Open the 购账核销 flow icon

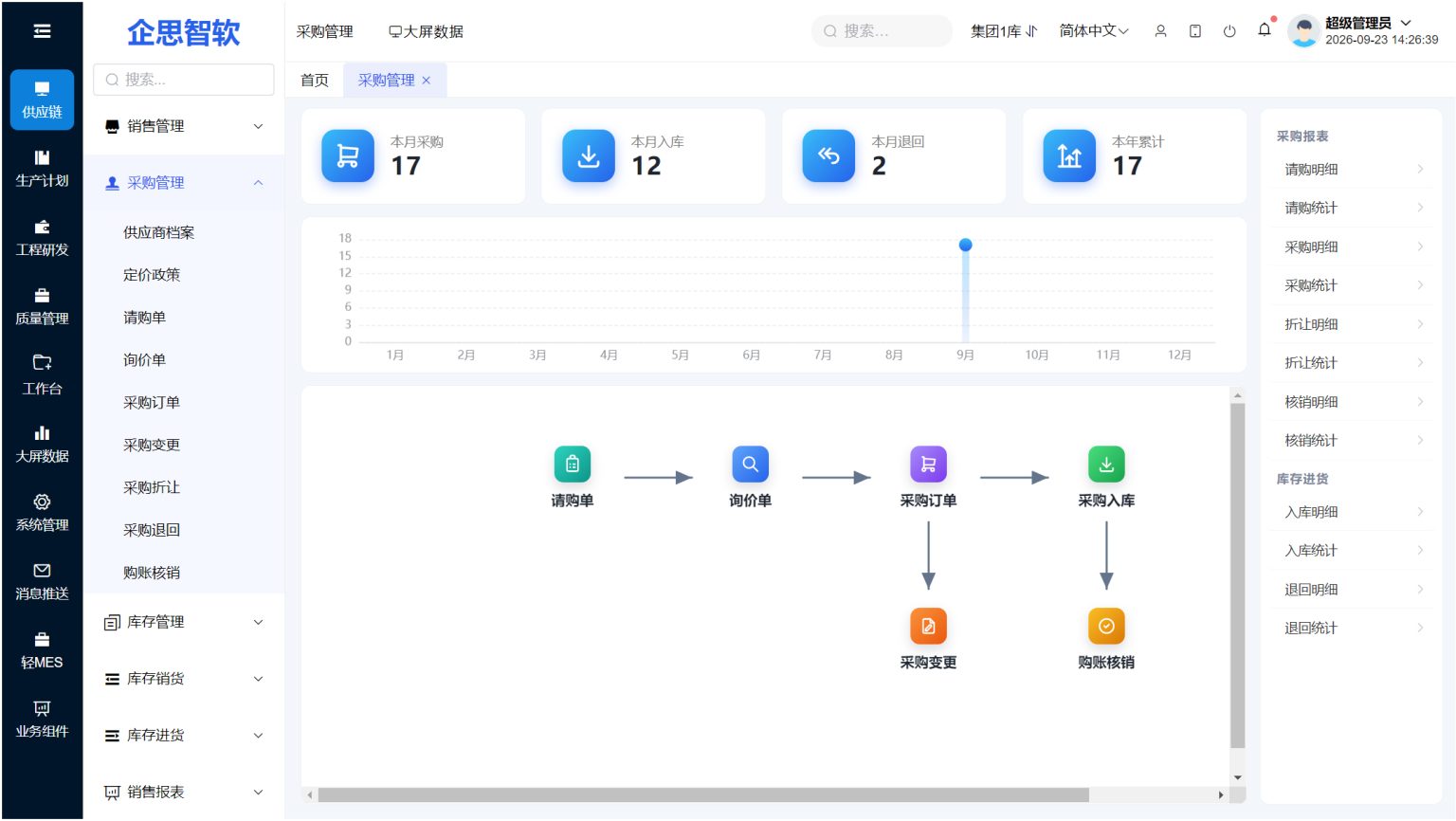tap(1106, 626)
